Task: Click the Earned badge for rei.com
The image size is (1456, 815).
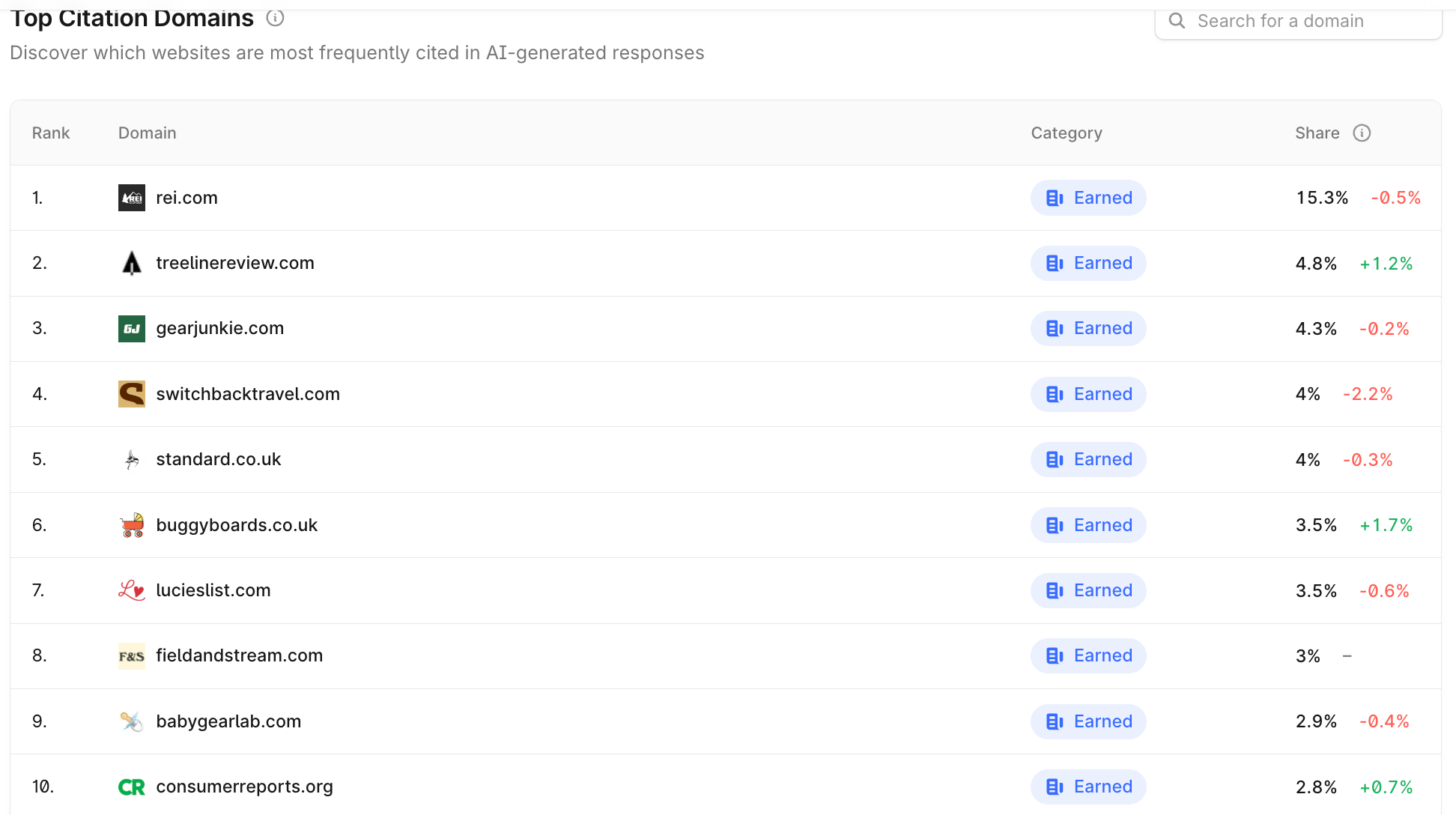Action: click(1088, 198)
